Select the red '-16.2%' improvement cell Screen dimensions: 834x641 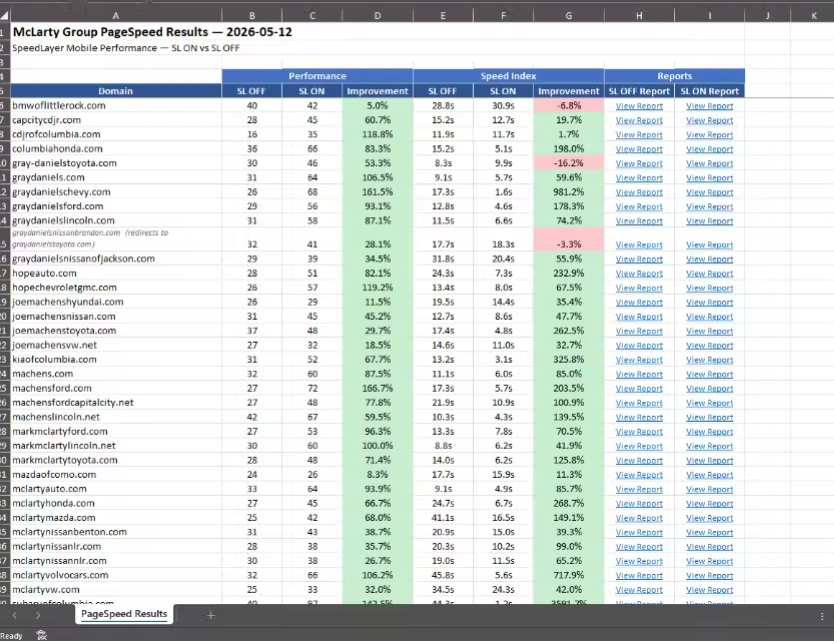[x=569, y=163]
